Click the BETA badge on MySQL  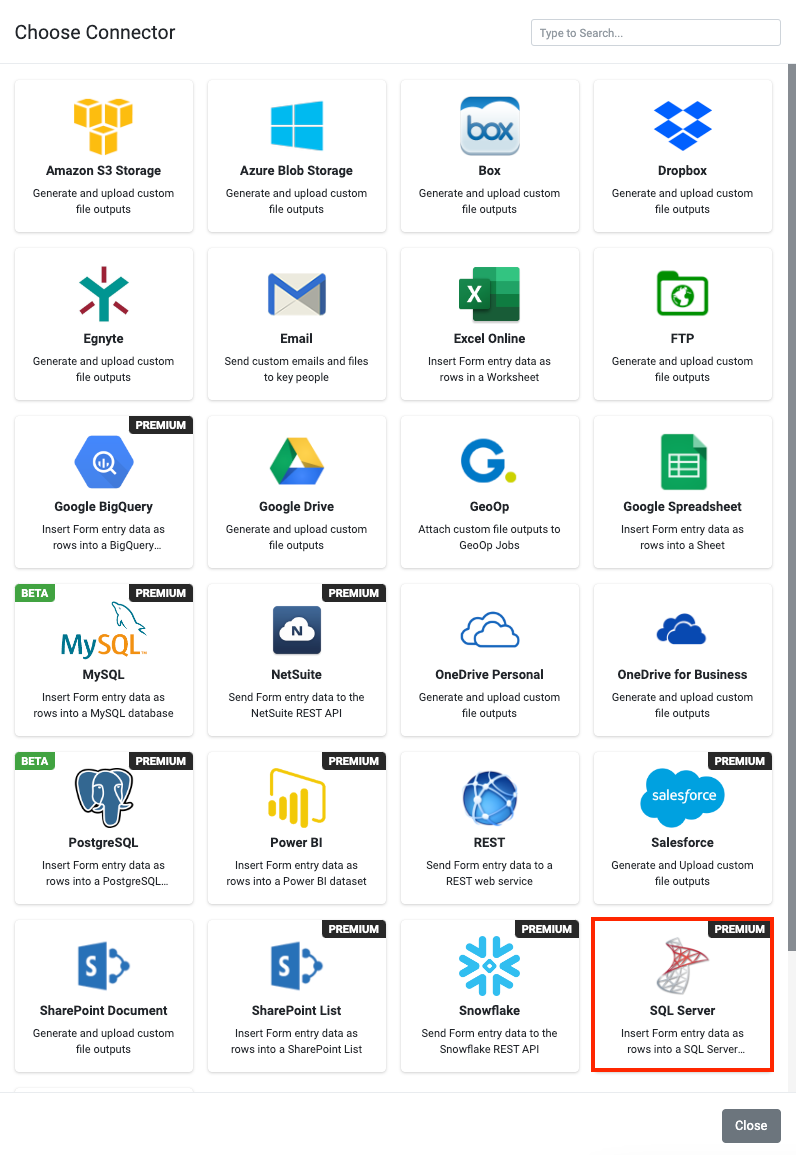pyautogui.click(x=35, y=593)
